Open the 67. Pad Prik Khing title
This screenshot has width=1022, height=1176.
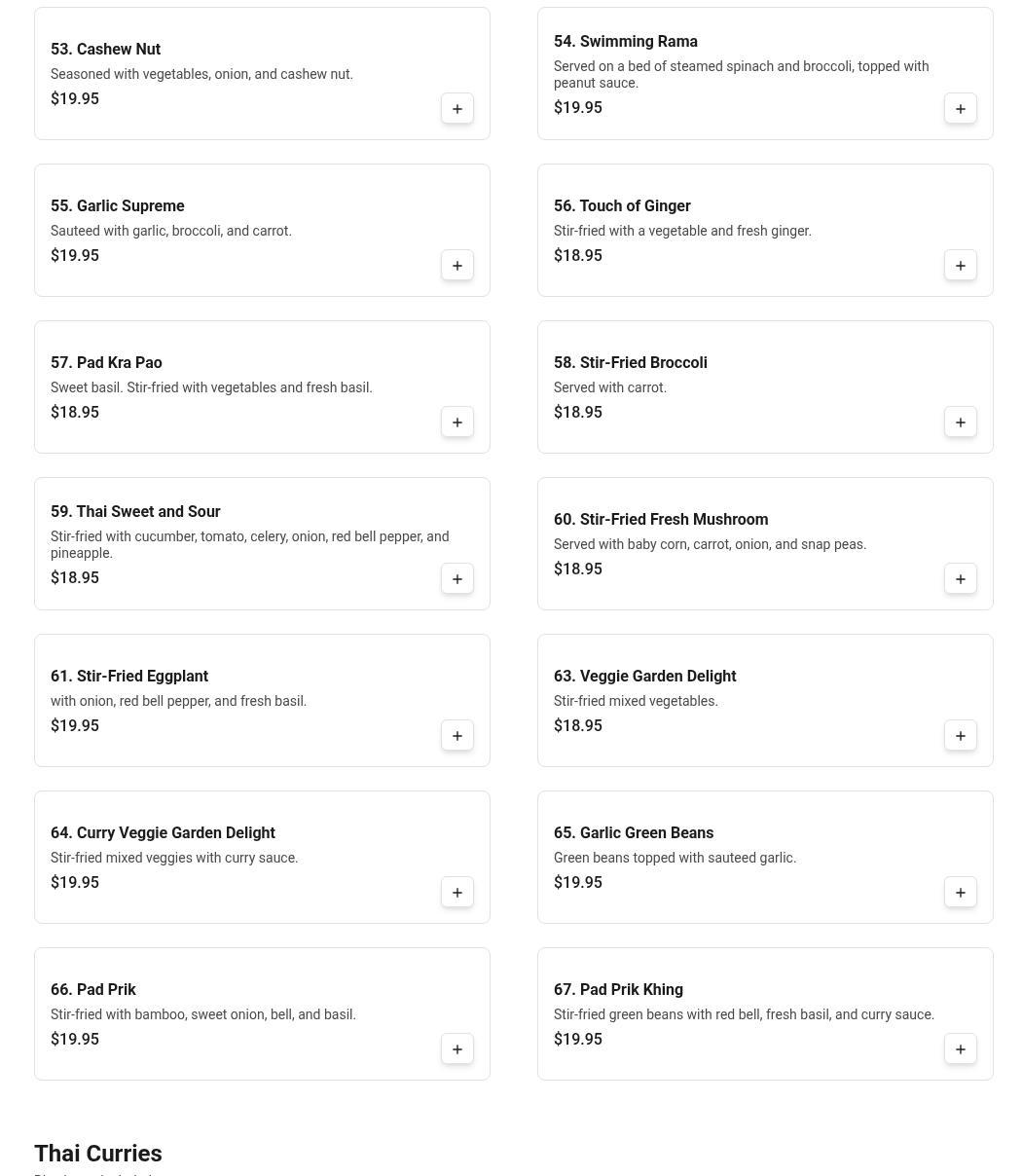(618, 989)
